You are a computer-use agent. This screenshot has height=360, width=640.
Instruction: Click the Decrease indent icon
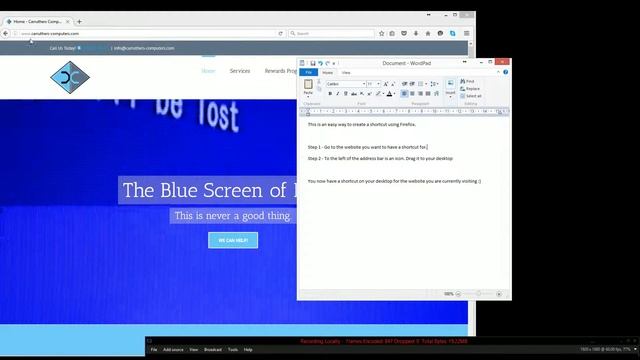coord(404,84)
